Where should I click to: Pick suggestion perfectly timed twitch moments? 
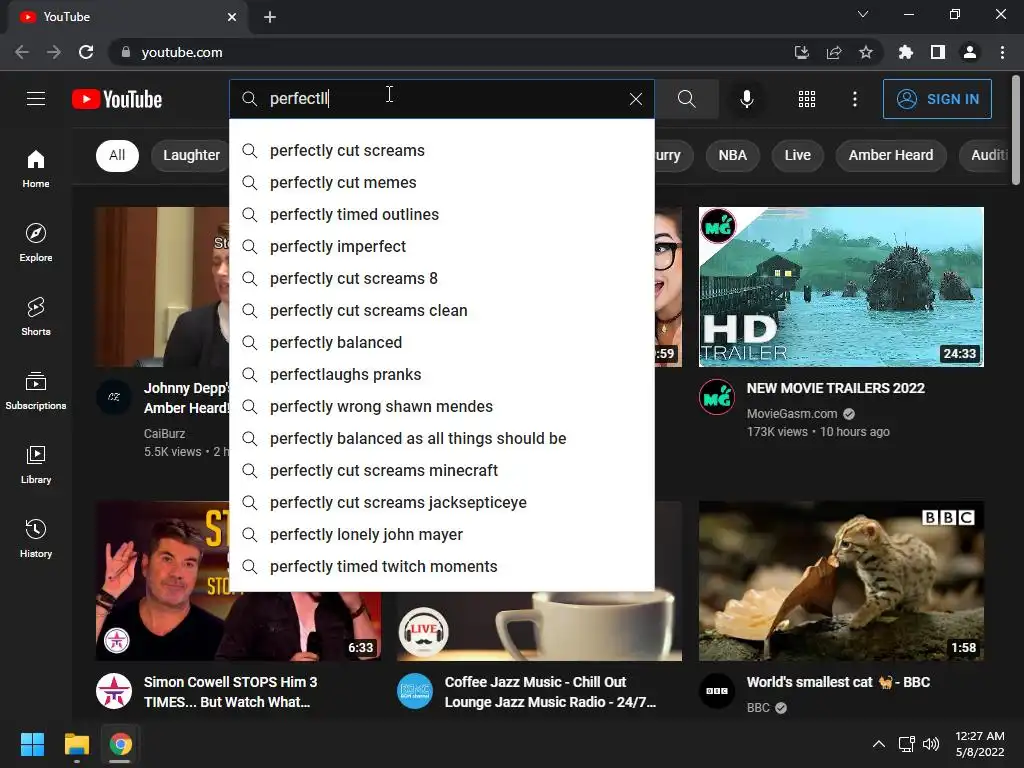click(x=442, y=567)
